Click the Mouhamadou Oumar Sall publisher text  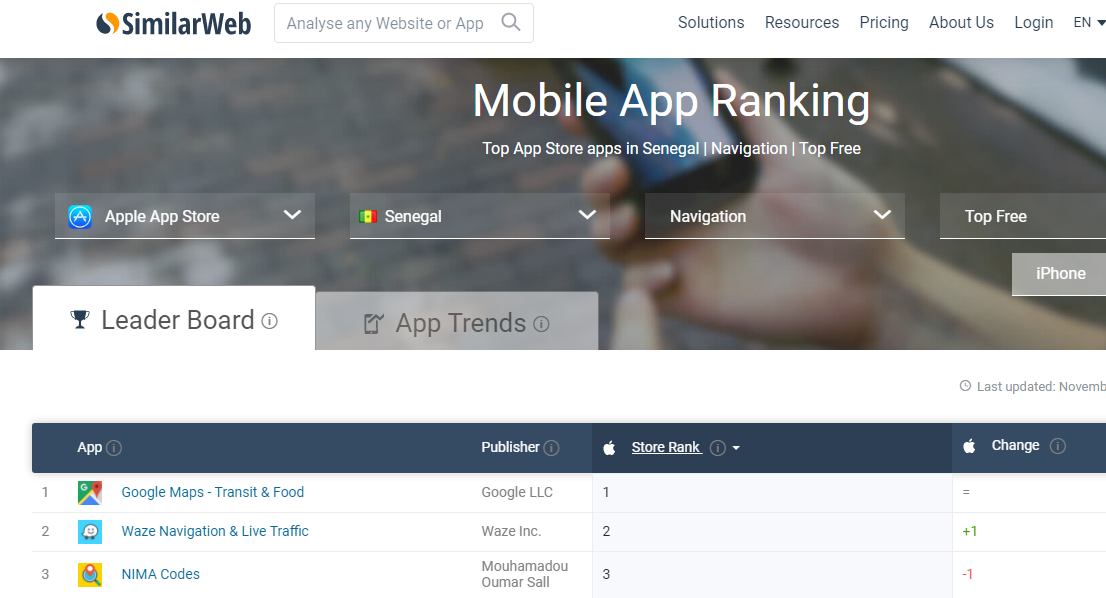[x=525, y=574]
